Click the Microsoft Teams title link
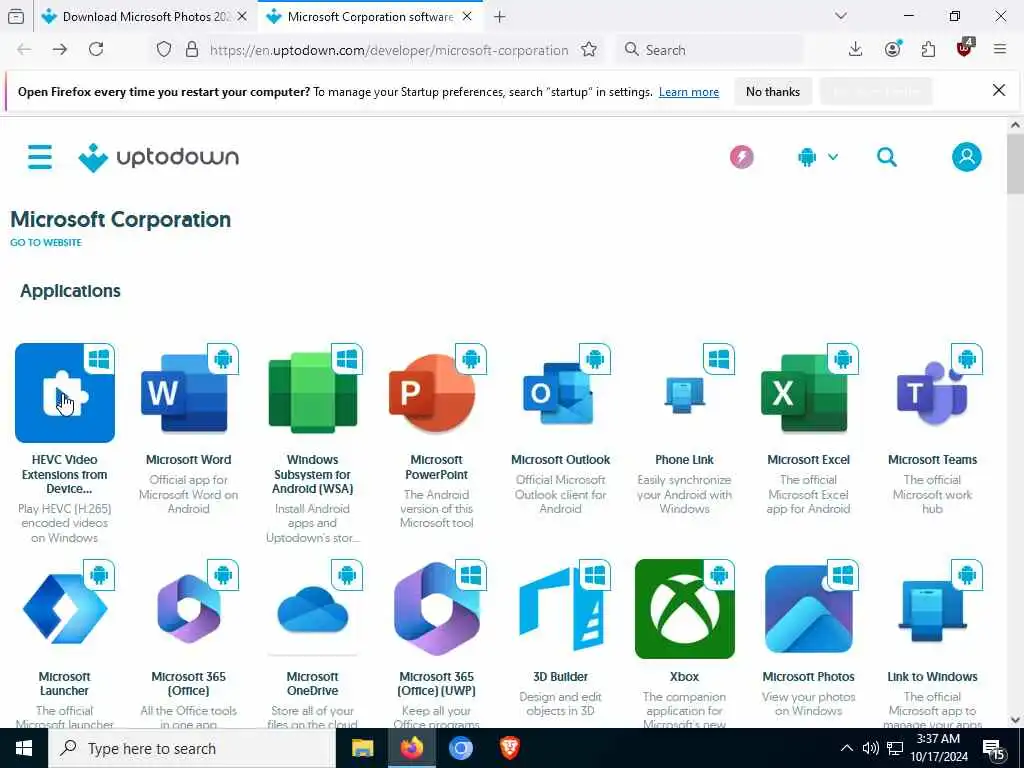Viewport: 1024px width, 768px height. (x=933, y=460)
